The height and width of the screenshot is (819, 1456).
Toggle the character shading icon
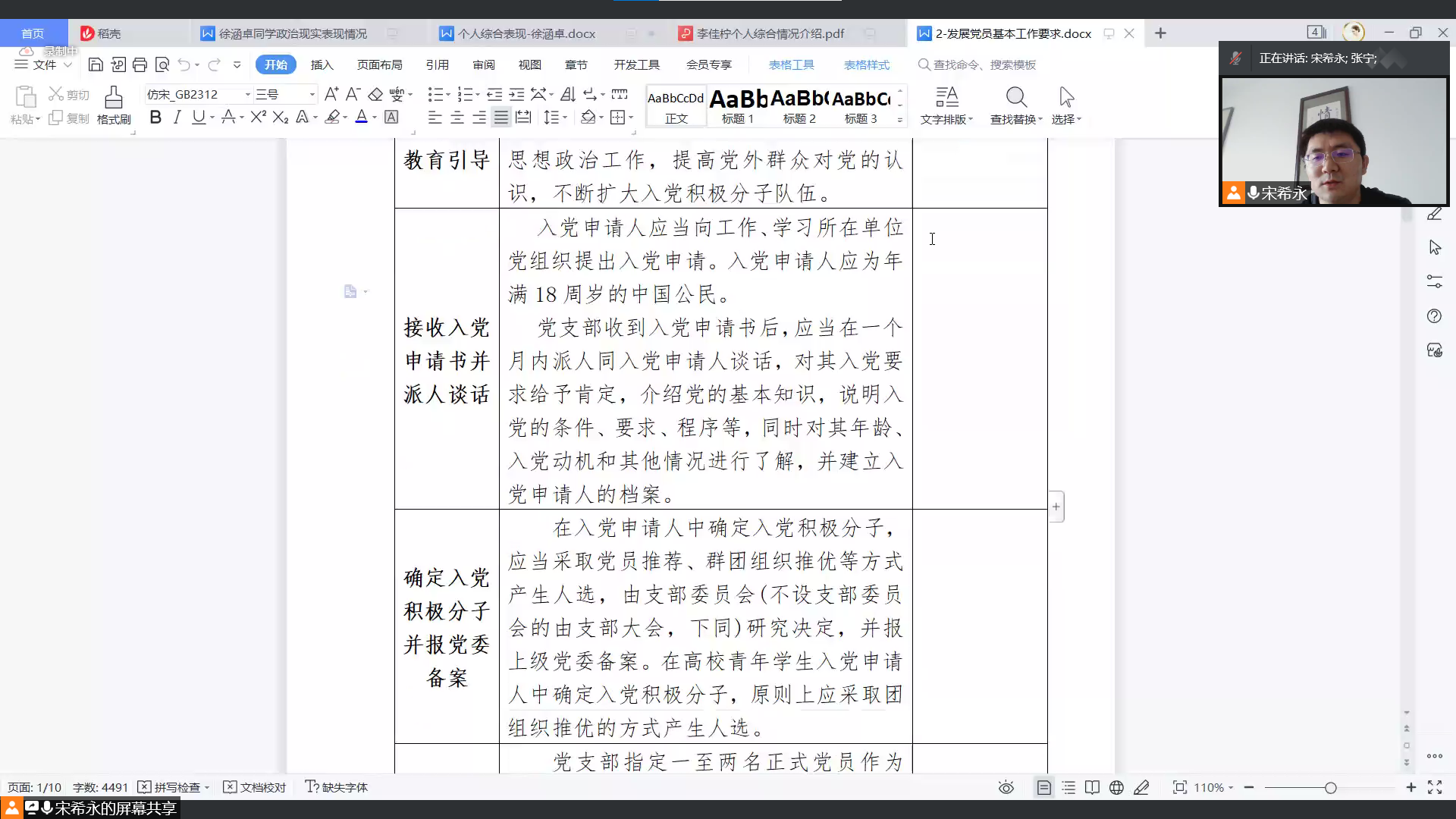tap(391, 117)
